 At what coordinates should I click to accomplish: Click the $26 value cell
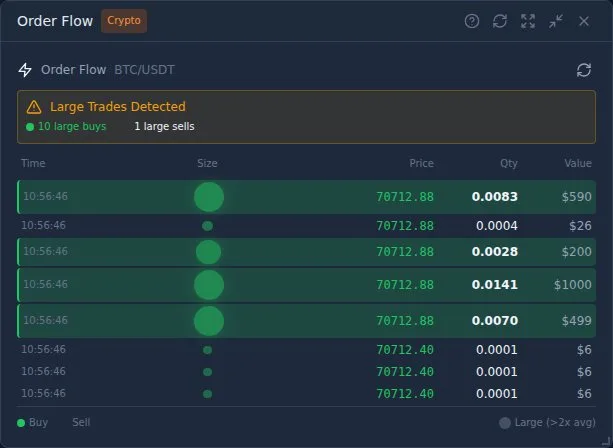coord(580,226)
